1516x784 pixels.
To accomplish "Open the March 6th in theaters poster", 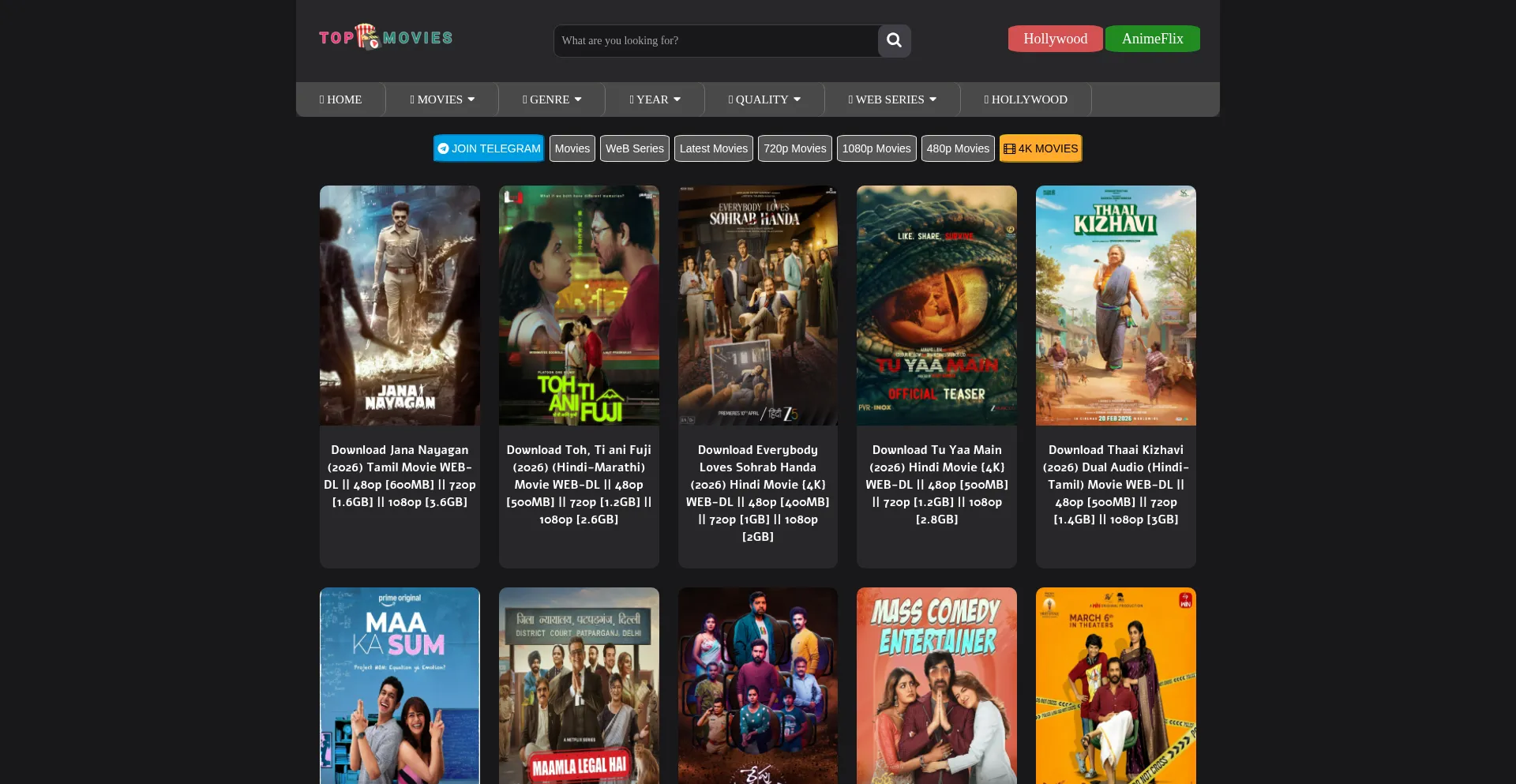I will click(1116, 685).
